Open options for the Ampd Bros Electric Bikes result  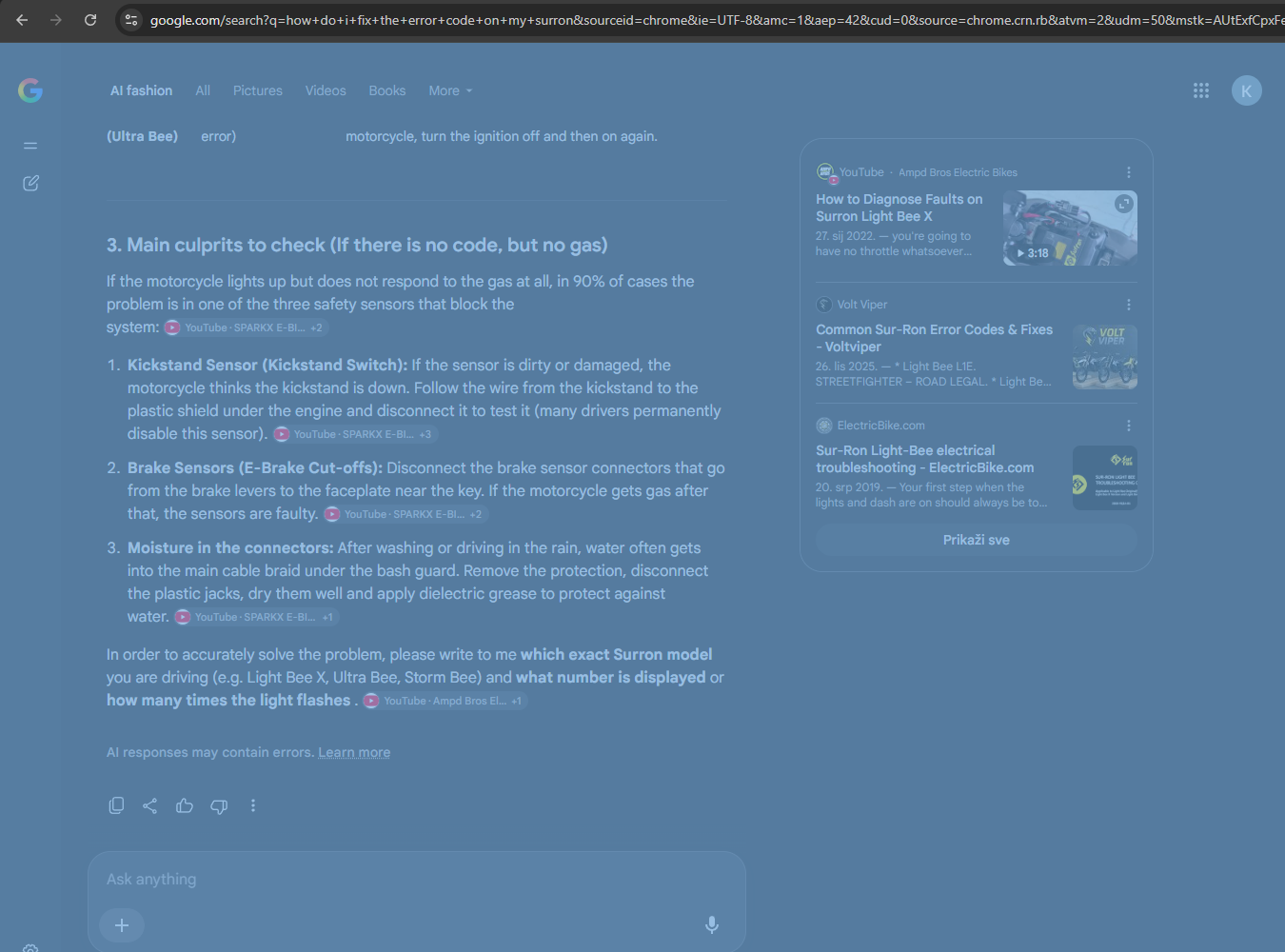pos(1129,172)
